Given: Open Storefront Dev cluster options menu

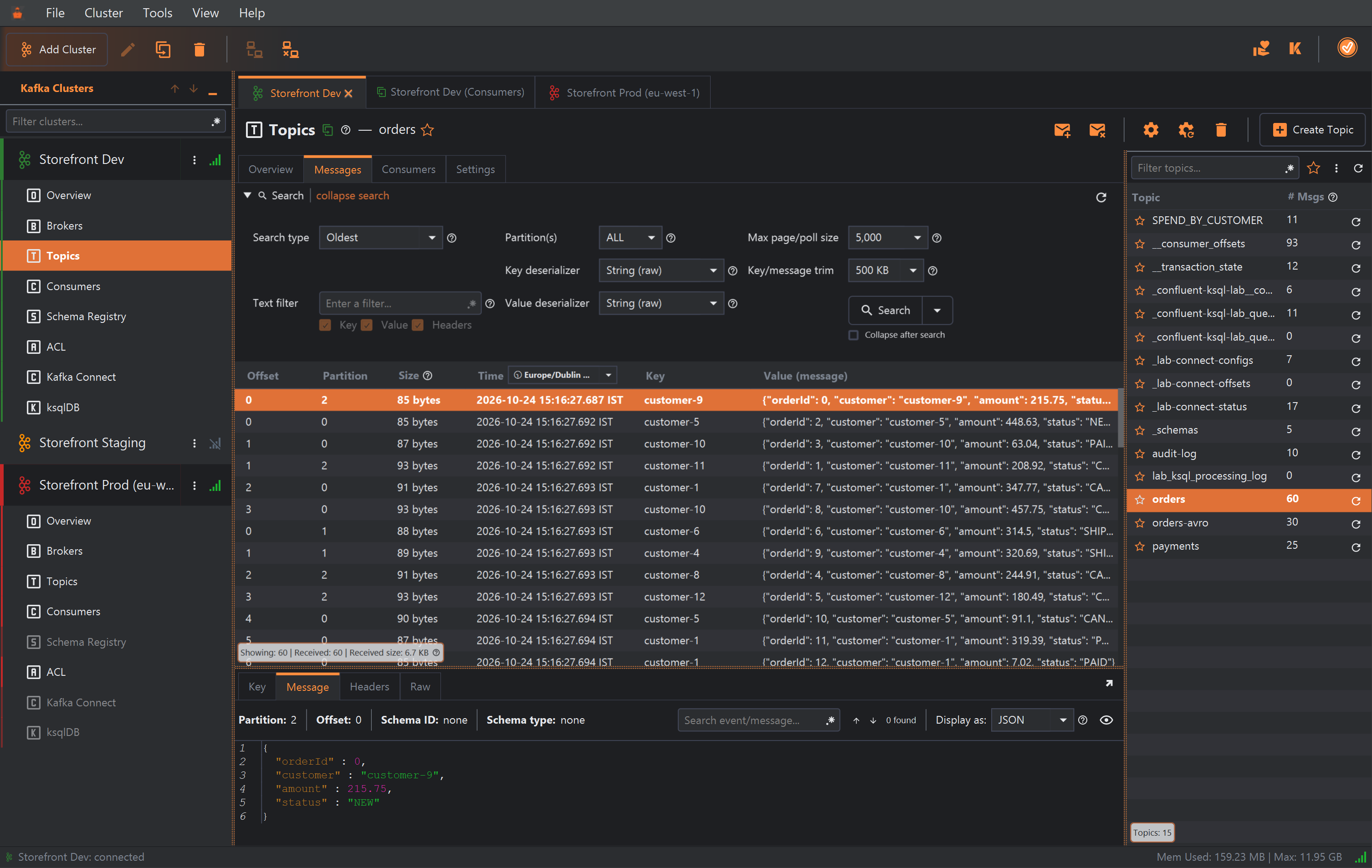Looking at the screenshot, I should 195,160.
